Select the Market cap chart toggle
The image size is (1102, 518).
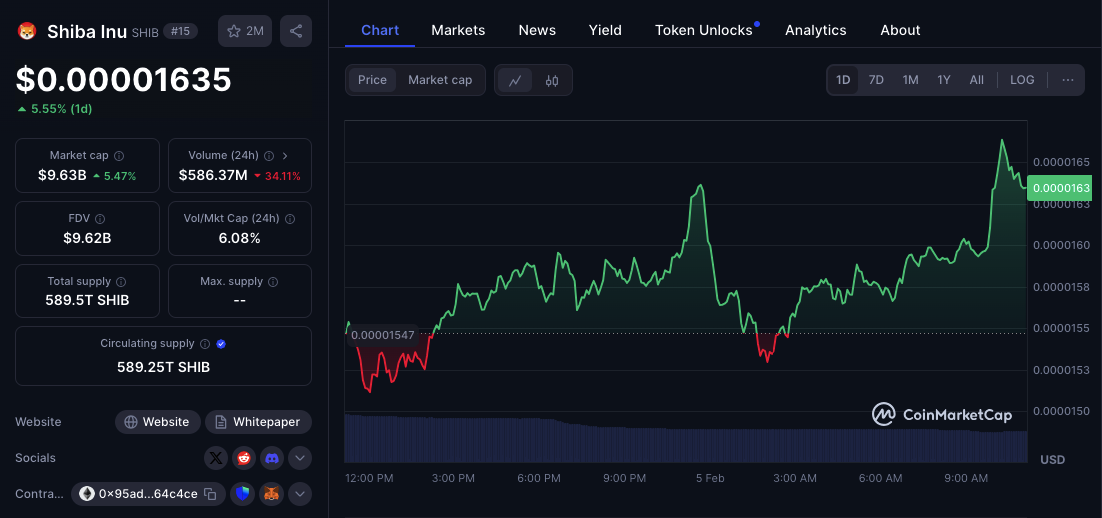click(440, 80)
